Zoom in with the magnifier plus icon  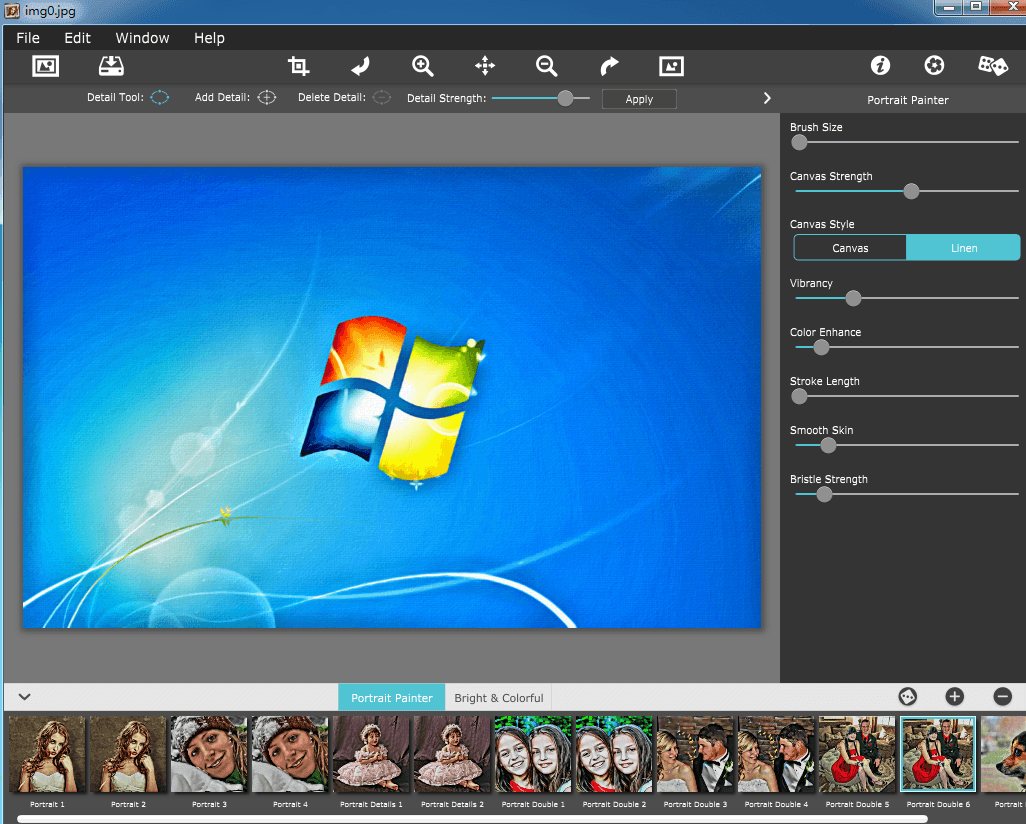423,66
